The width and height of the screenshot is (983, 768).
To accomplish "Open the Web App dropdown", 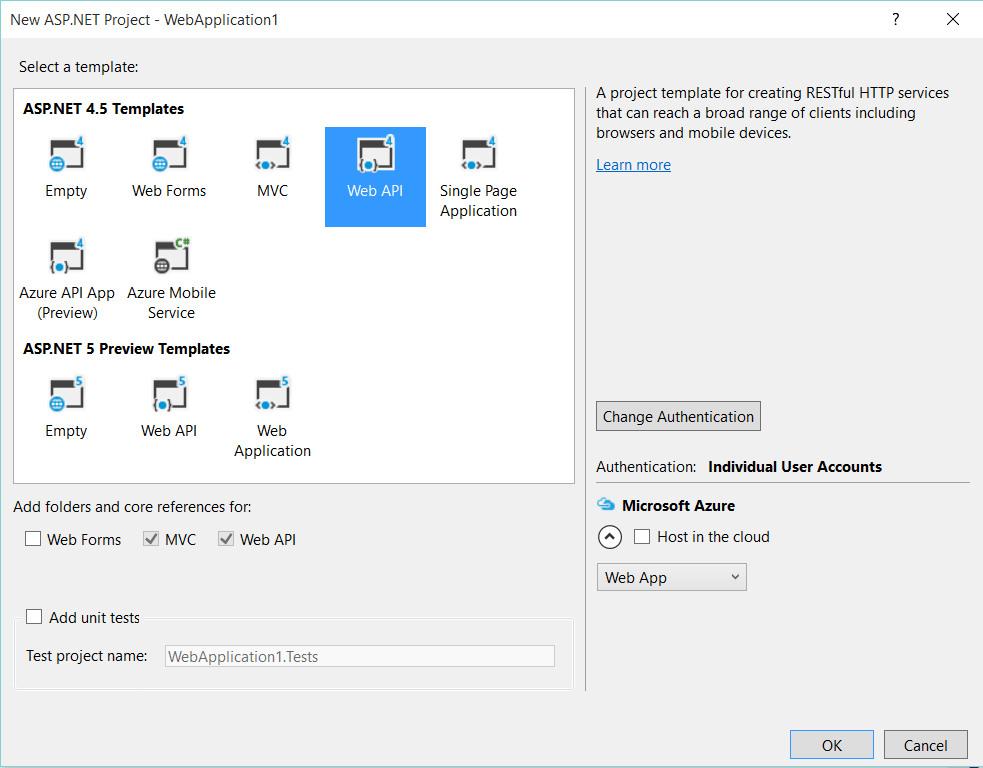I will [x=671, y=577].
